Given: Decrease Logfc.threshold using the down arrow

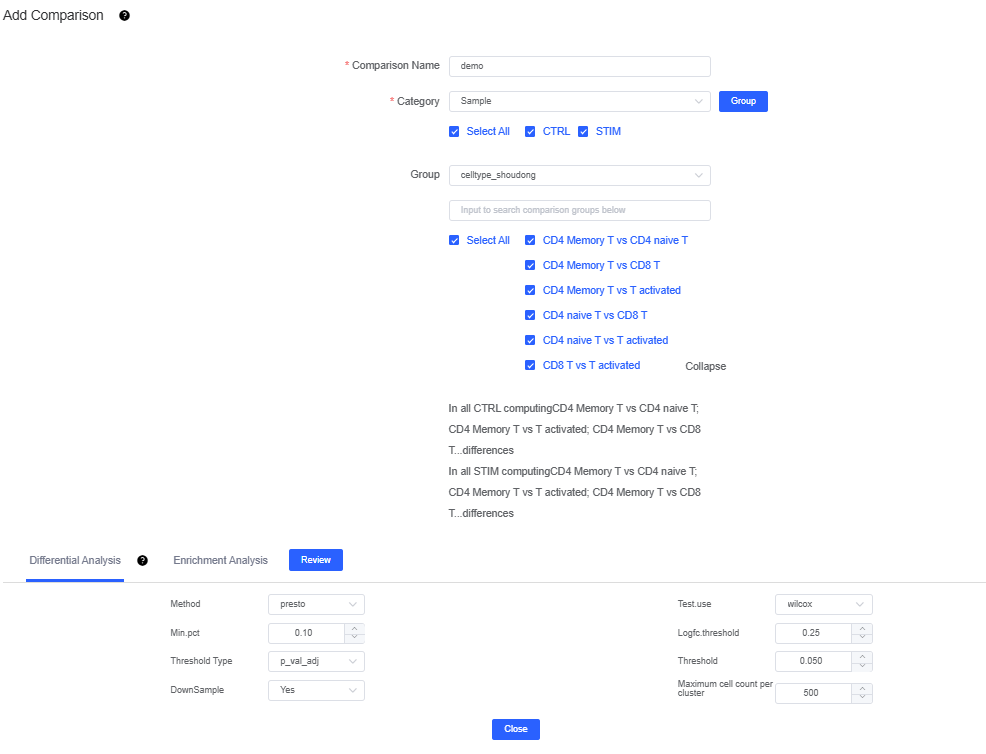Looking at the screenshot, I should 862,638.
